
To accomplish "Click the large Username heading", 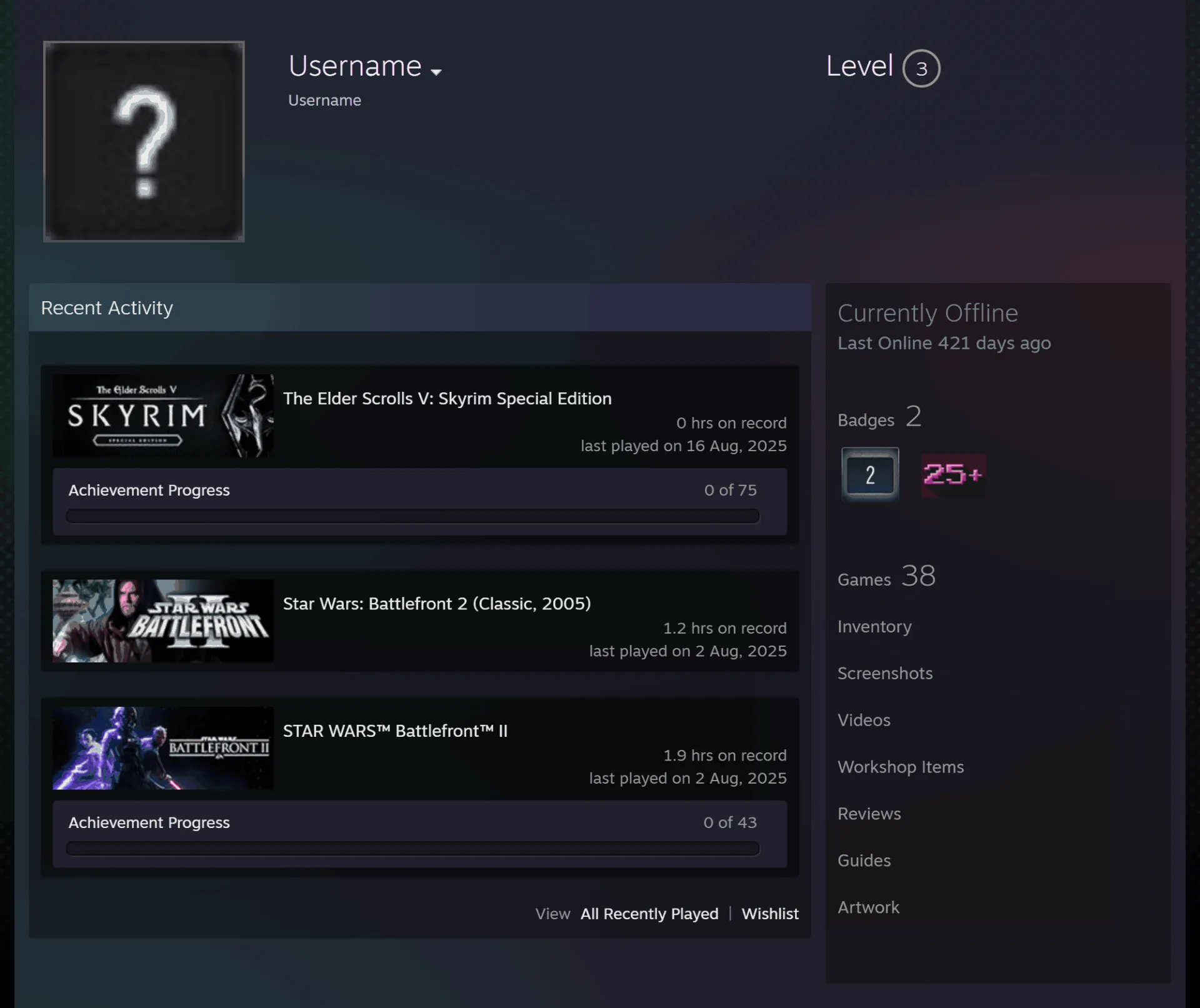I will coord(355,66).
